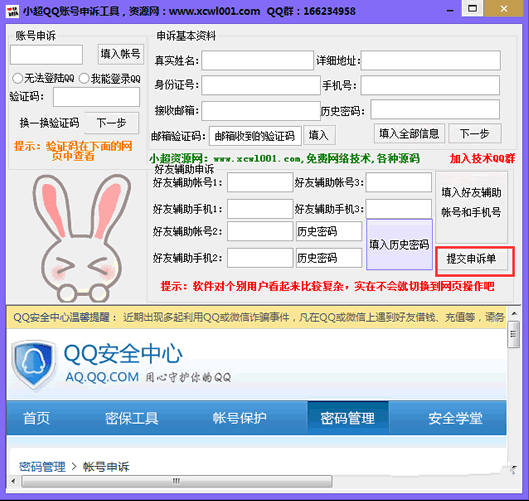Focus the 好友辅助帐号3 input field
Viewport: 529px width, 501px height.
click(x=399, y=182)
